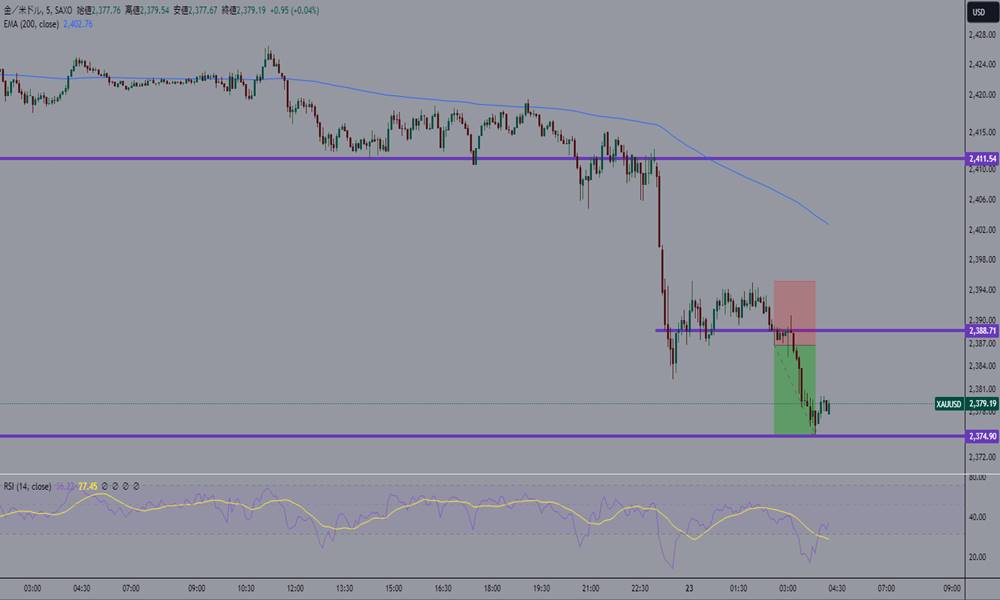Image resolution: width=1000 pixels, height=600 pixels.
Task: Open the USD currency selector
Action: coord(980,13)
